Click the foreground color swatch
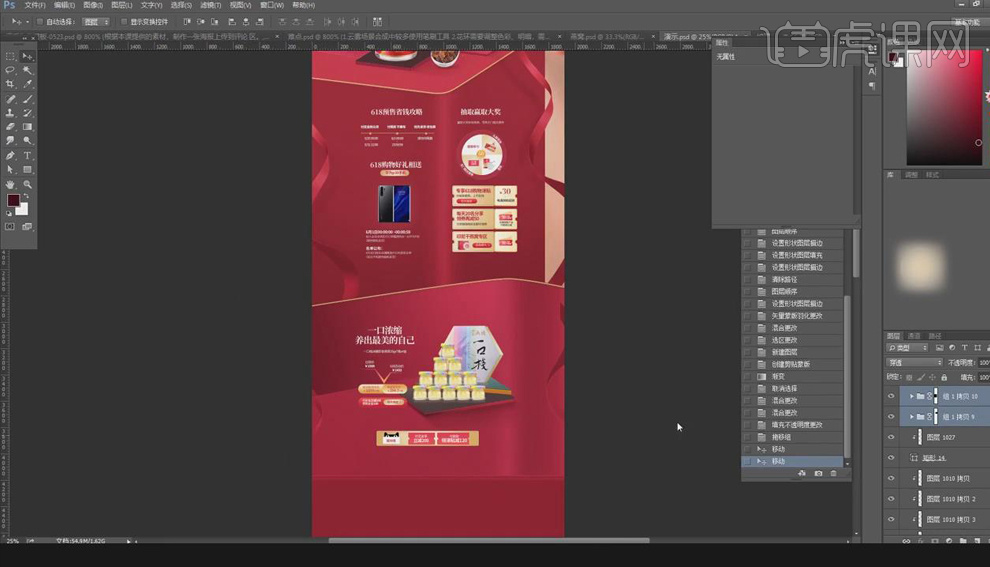 pos(13,201)
